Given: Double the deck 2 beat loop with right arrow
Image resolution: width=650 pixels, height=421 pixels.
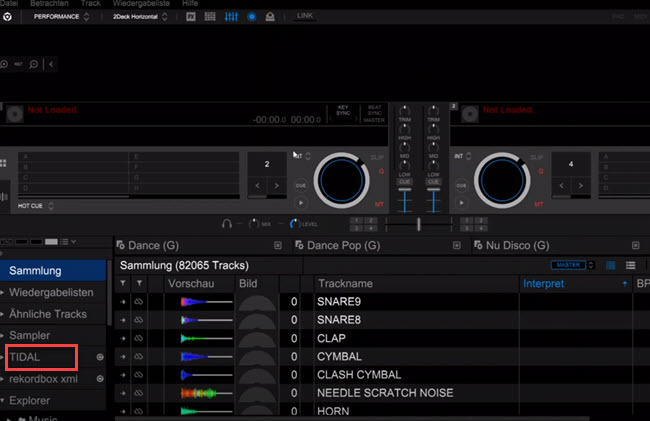Looking at the screenshot, I should coord(581,186).
